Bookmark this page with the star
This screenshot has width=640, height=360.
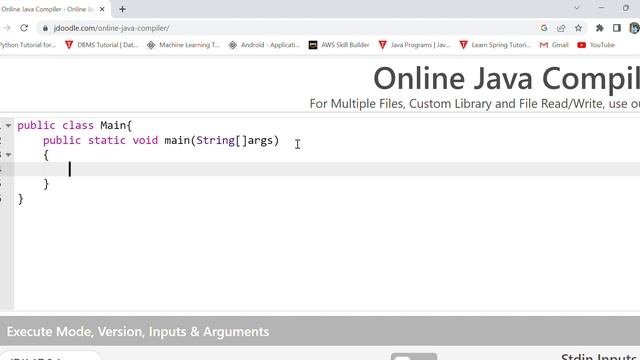[x=578, y=28]
